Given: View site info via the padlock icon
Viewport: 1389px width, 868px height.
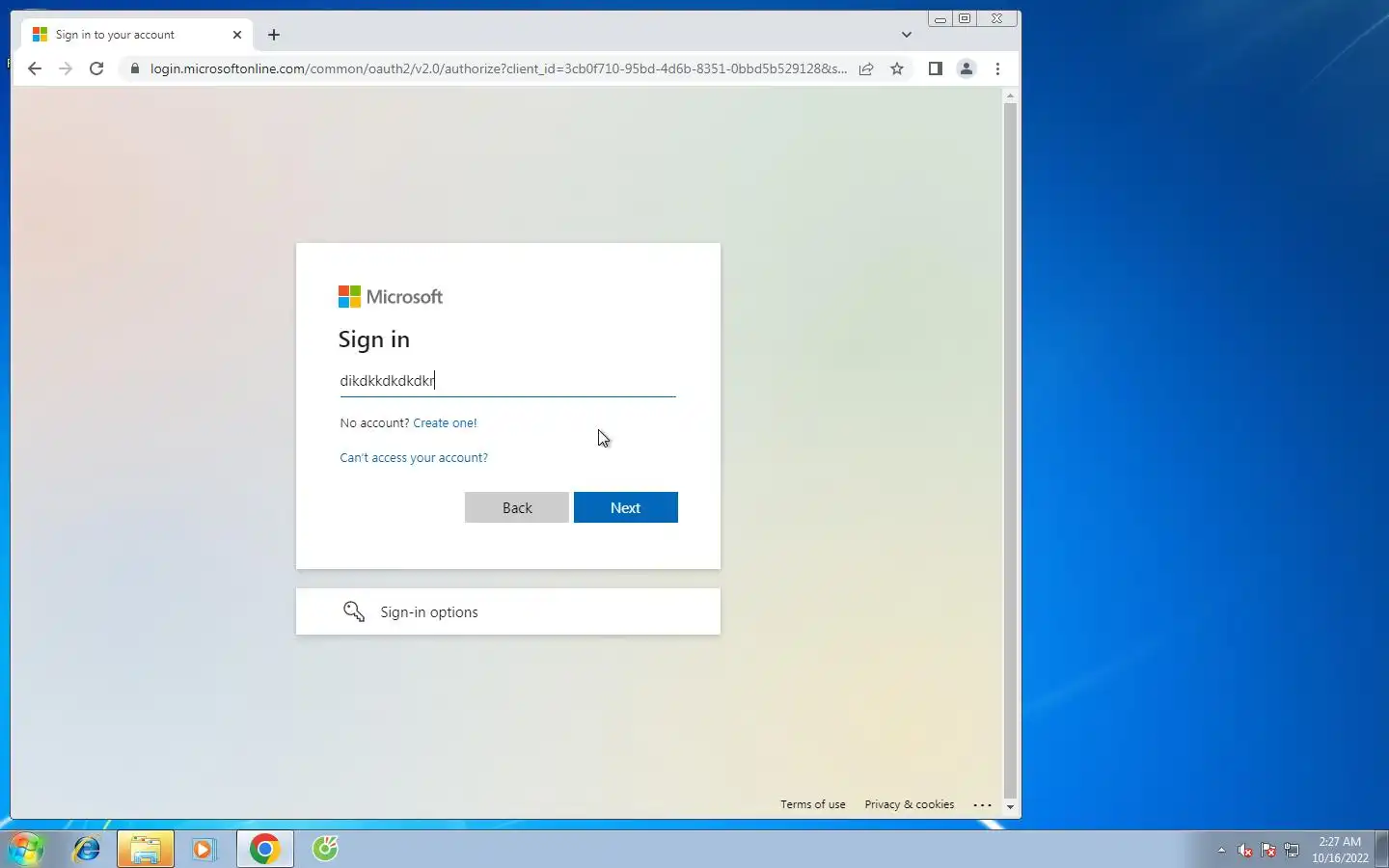Looking at the screenshot, I should coord(134,68).
